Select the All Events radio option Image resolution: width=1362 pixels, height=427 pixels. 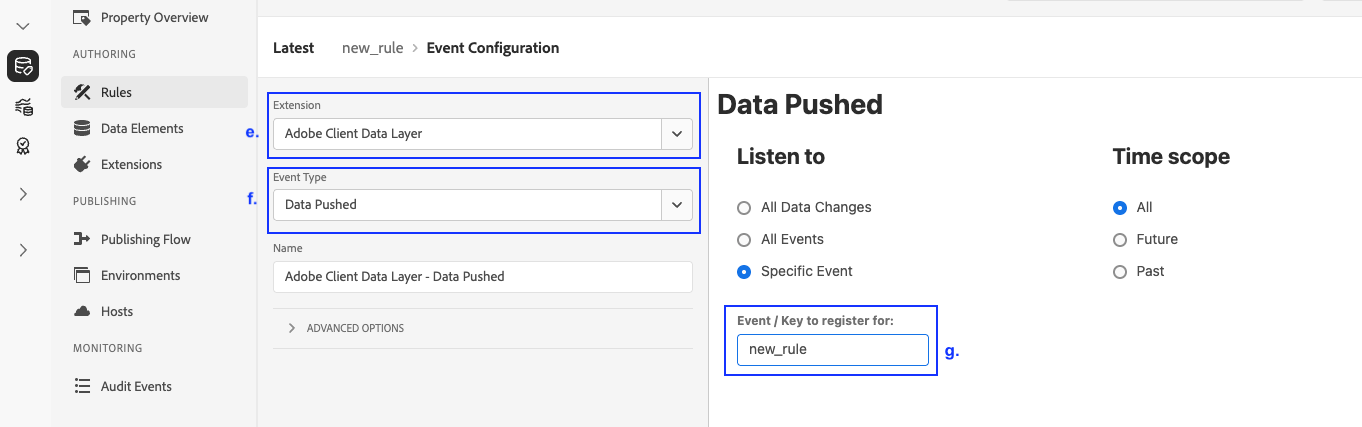pyautogui.click(x=743, y=239)
